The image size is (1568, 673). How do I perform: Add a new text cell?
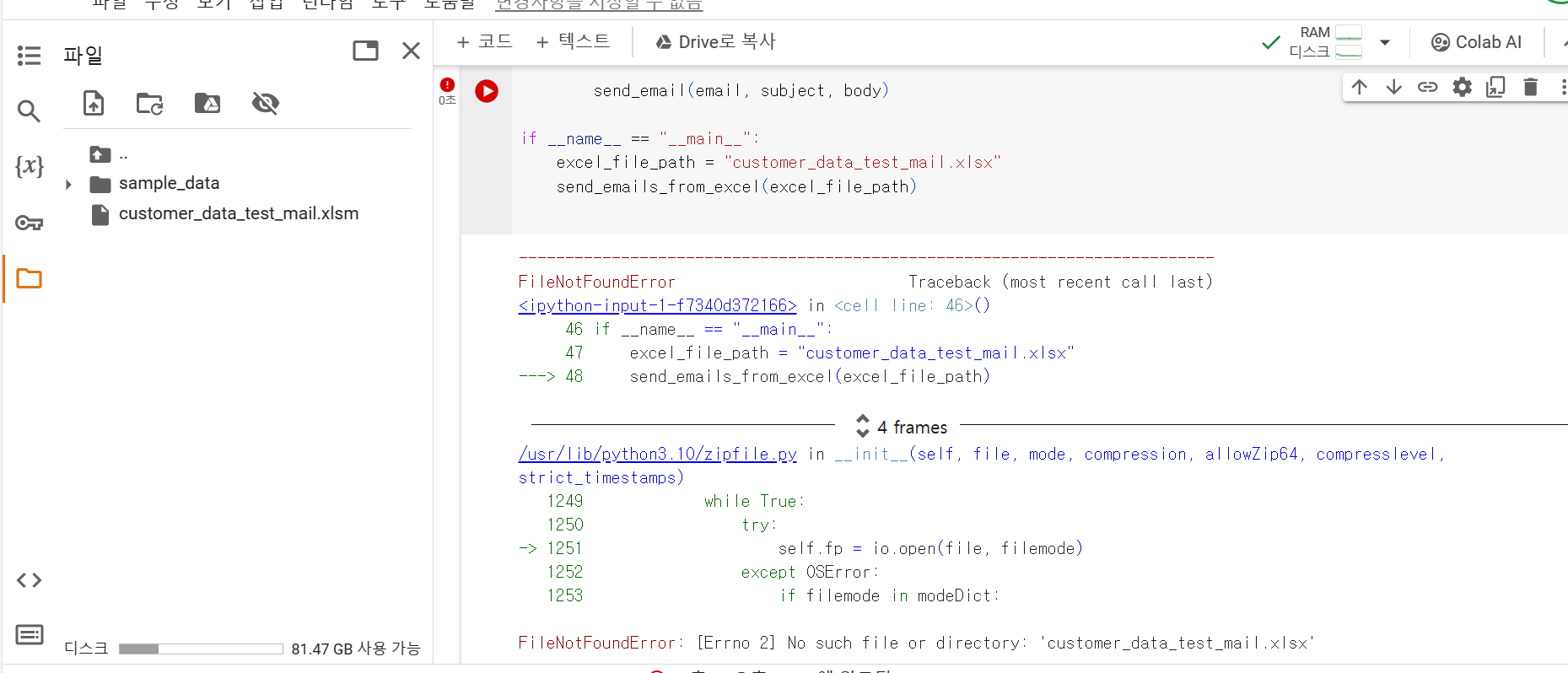(x=573, y=41)
